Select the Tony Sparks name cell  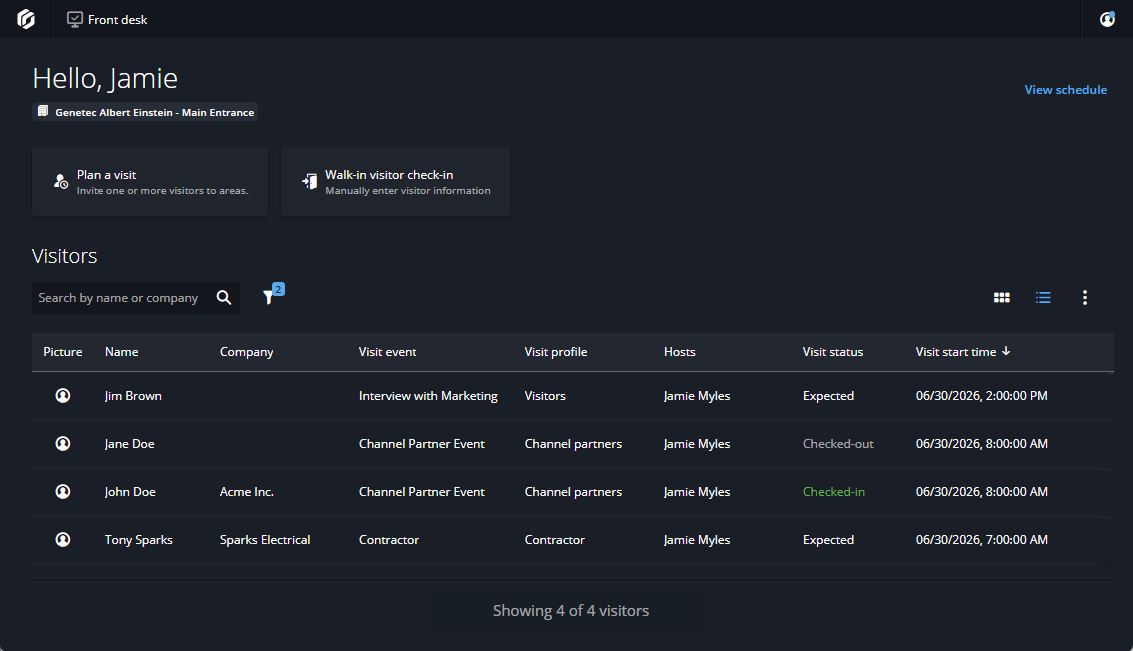tap(139, 540)
